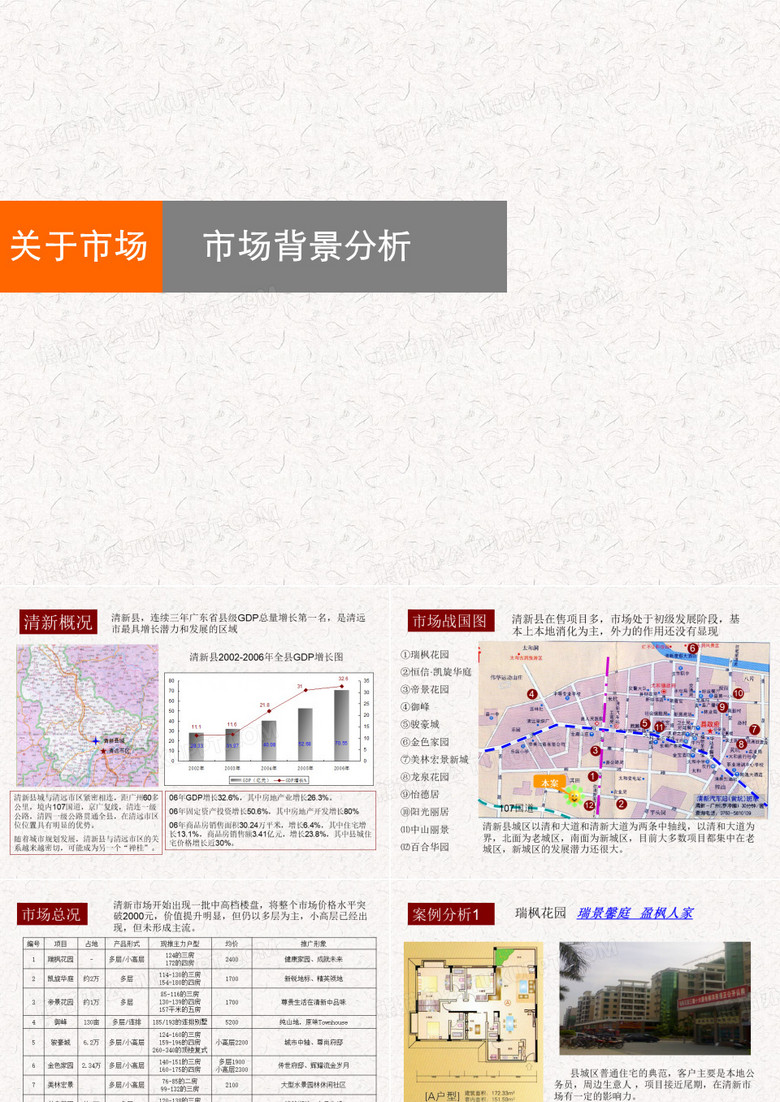Click legend entry ⑪中山丽景

[424, 829]
